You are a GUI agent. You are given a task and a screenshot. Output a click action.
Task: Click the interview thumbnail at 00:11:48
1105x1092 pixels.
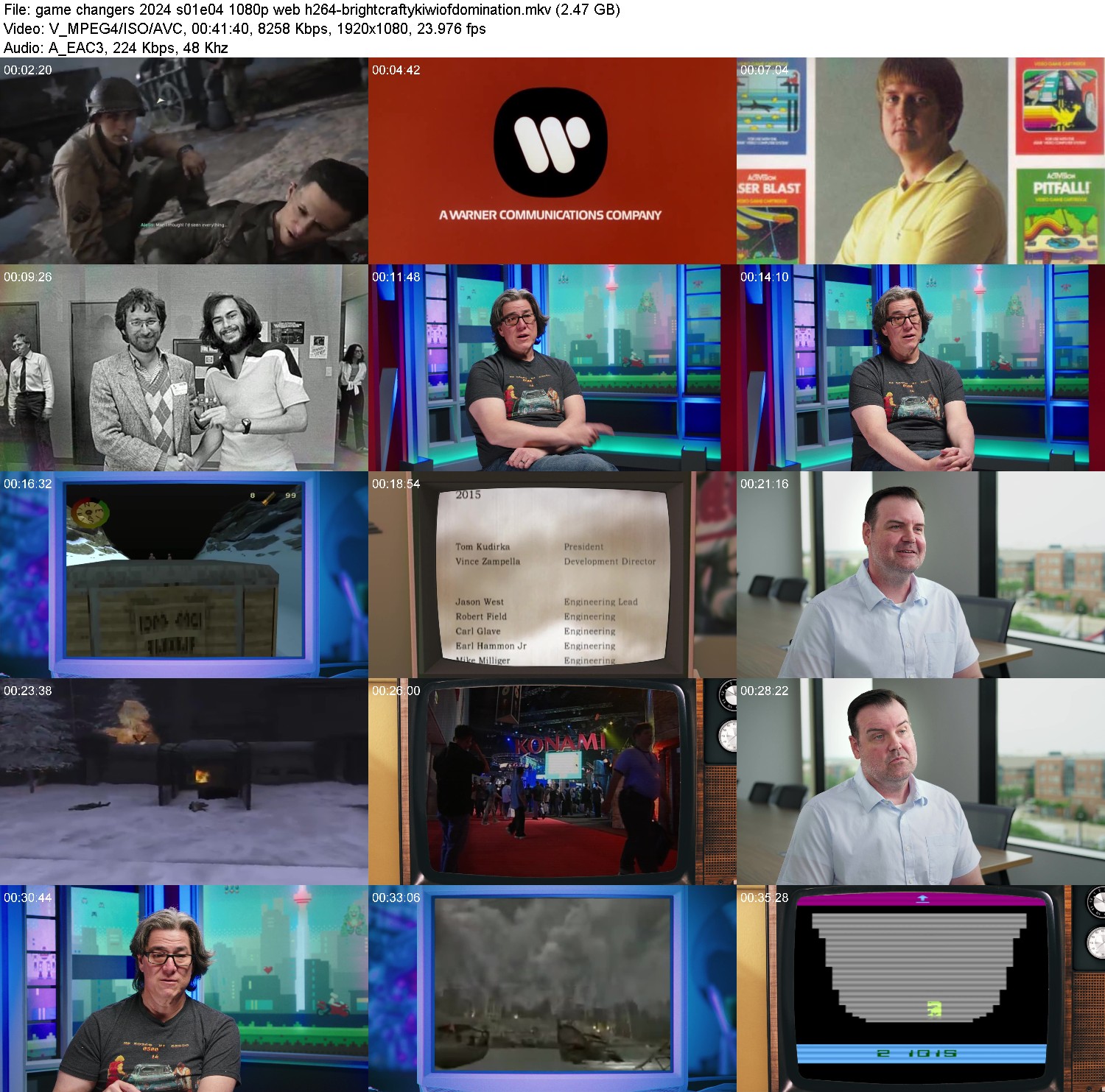click(552, 368)
